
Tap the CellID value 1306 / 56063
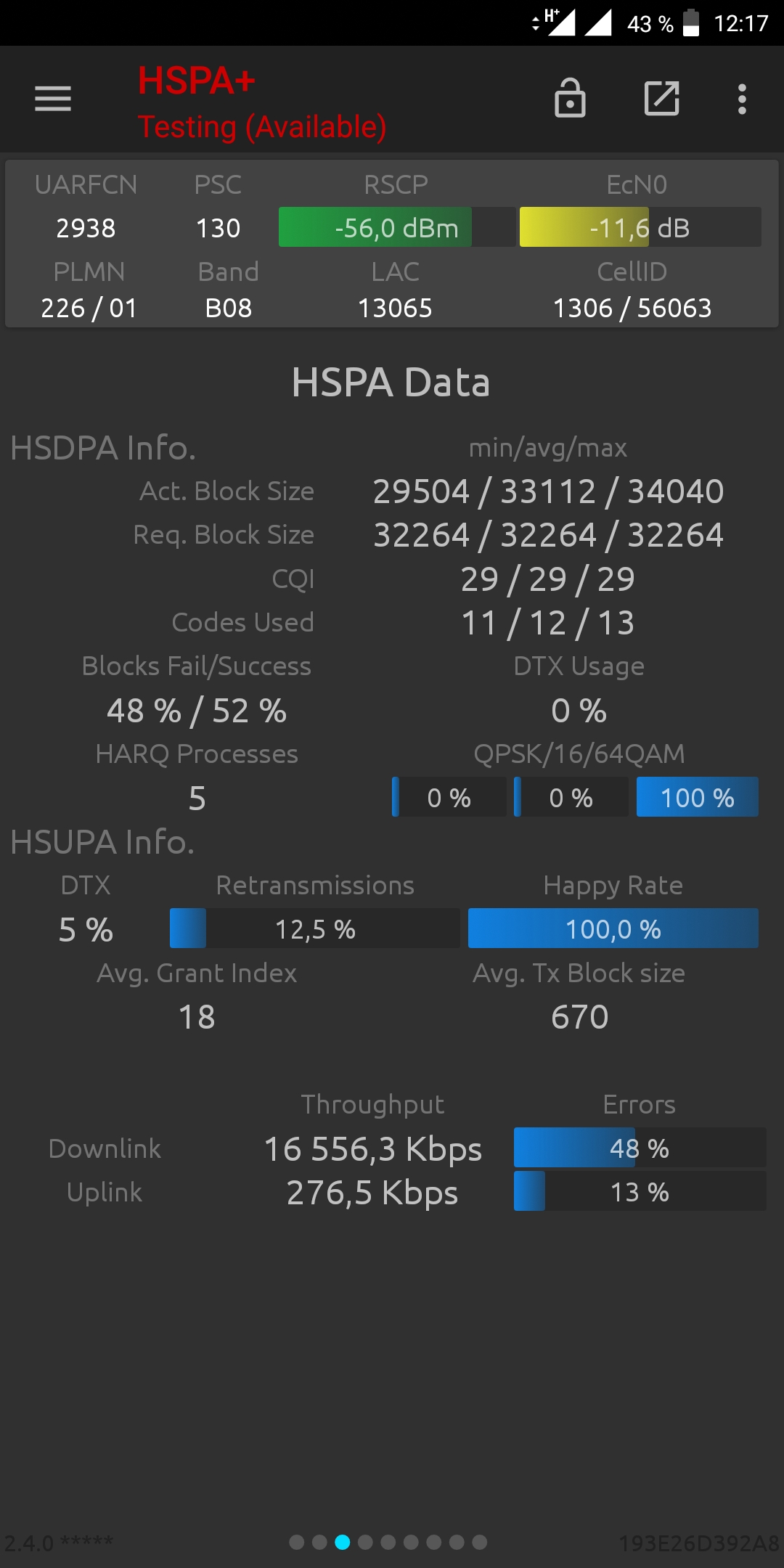[x=632, y=308]
